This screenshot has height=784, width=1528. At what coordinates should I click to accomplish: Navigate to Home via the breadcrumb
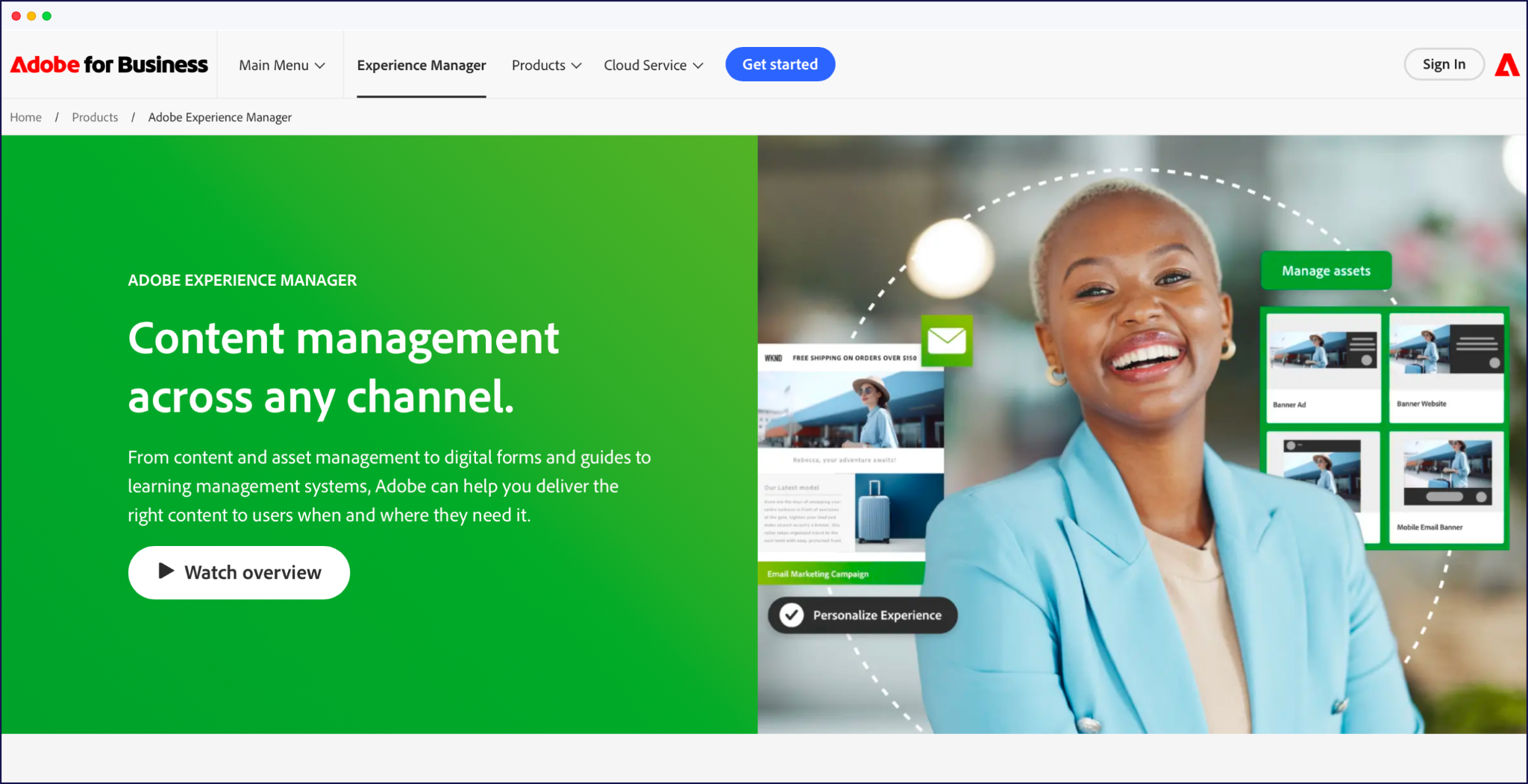click(x=25, y=117)
